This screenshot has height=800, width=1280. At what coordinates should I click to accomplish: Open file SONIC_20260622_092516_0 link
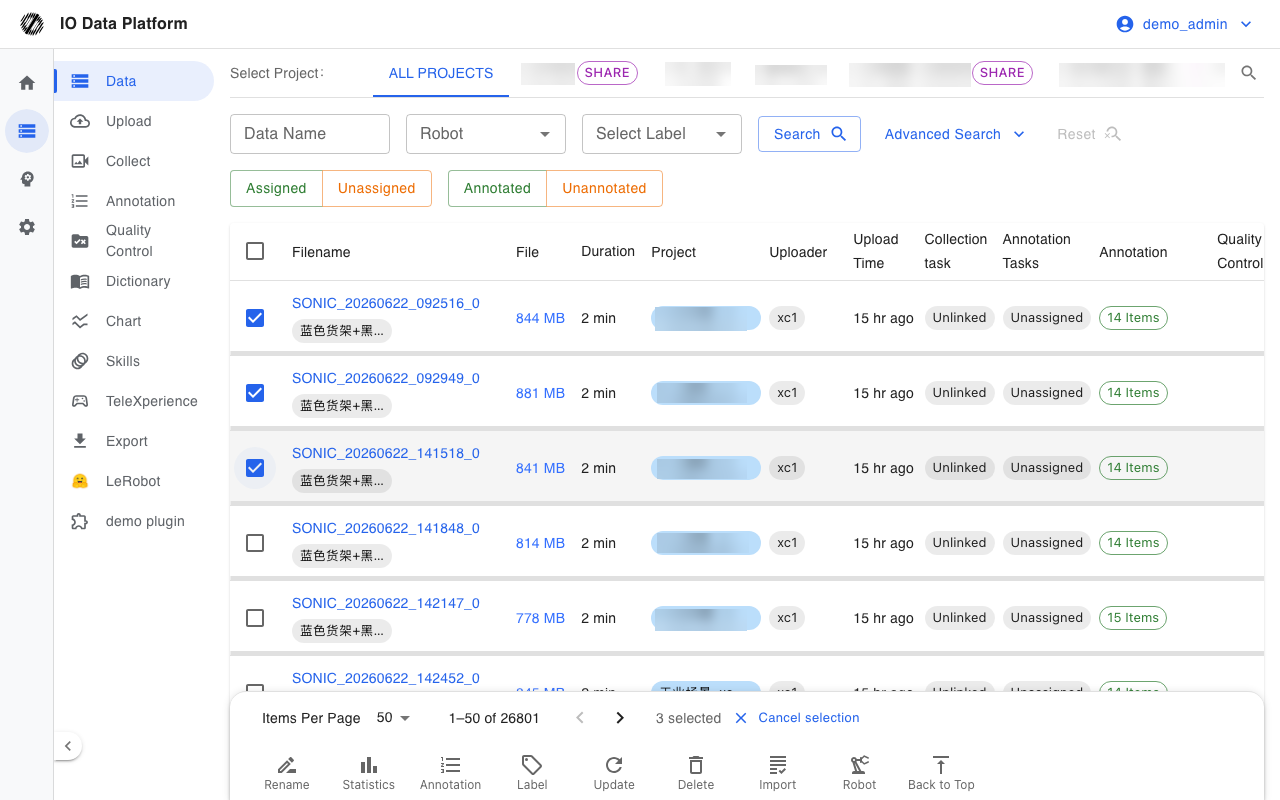pos(386,303)
